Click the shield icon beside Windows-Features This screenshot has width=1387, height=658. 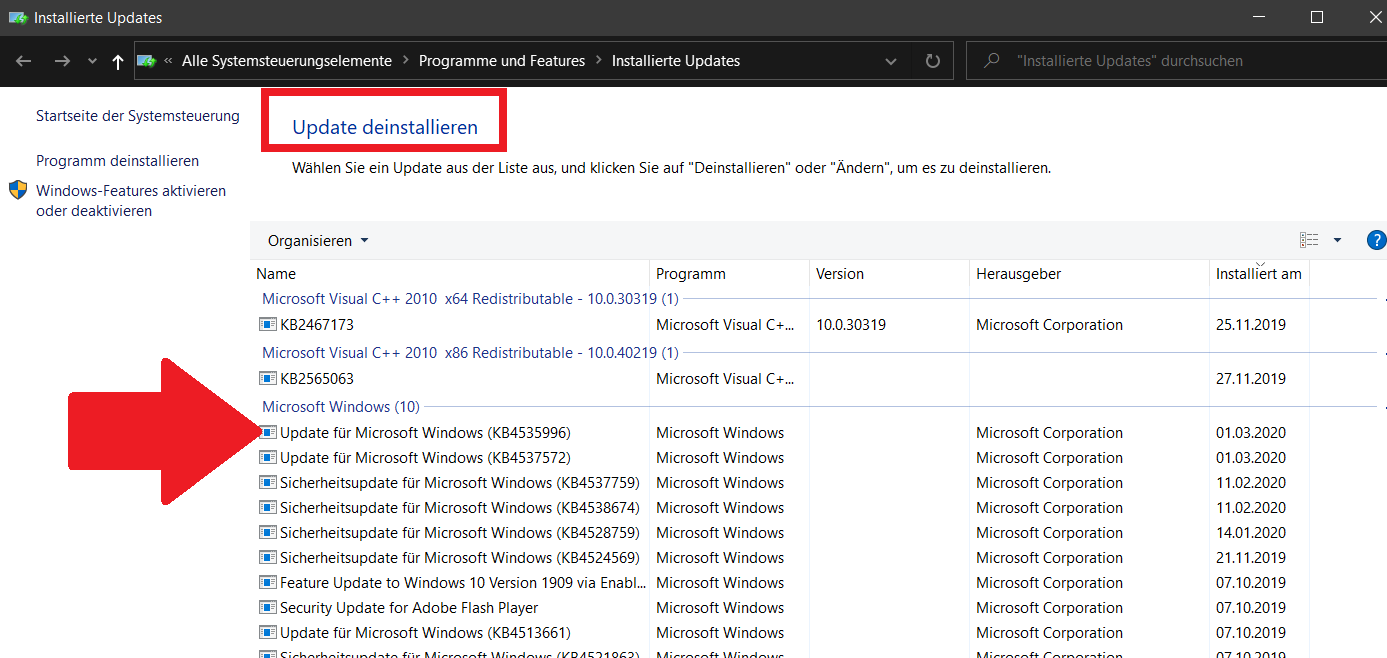(x=18, y=190)
